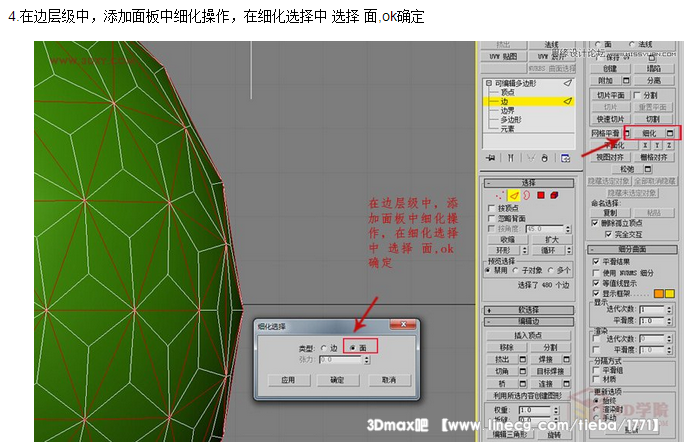The height and width of the screenshot is (442, 688).
Task: Toggle Show End Result icon
Action: [511, 158]
